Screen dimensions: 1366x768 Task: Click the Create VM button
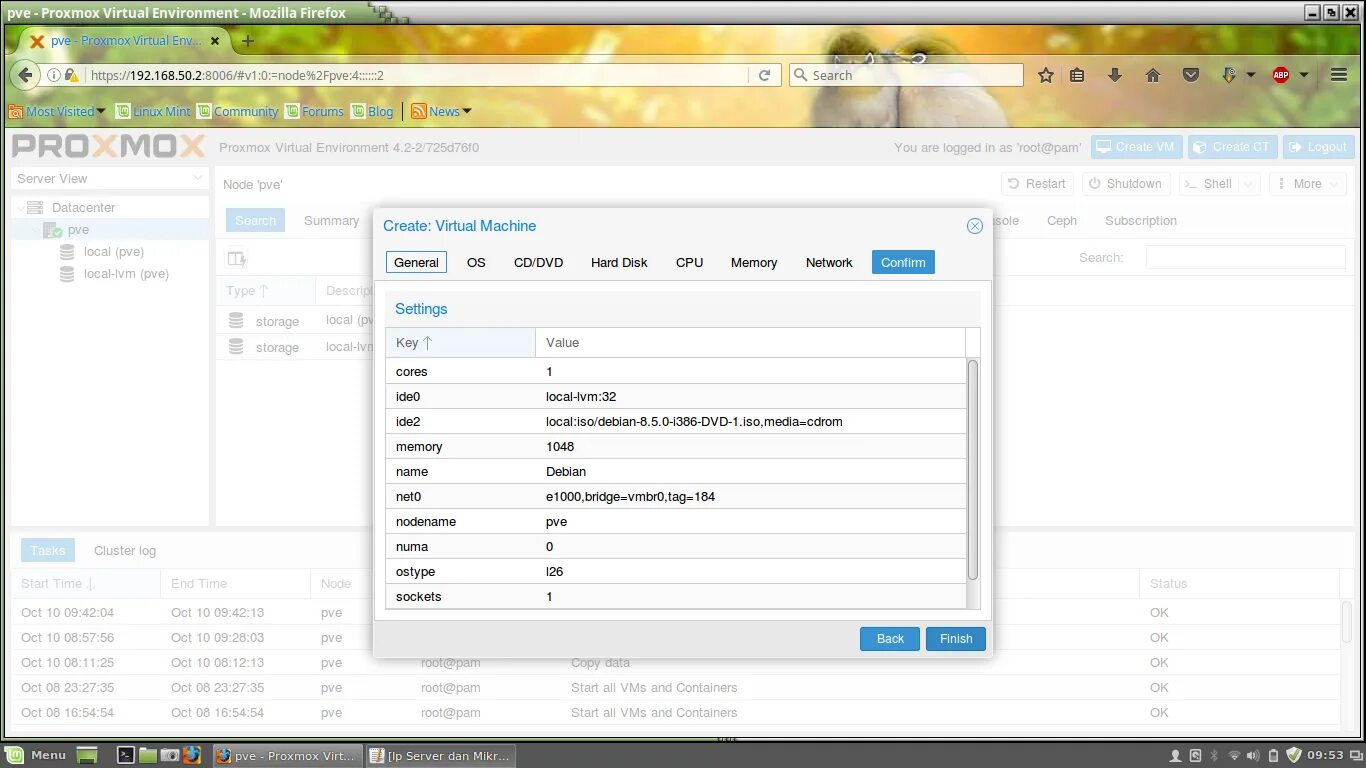(x=1136, y=146)
